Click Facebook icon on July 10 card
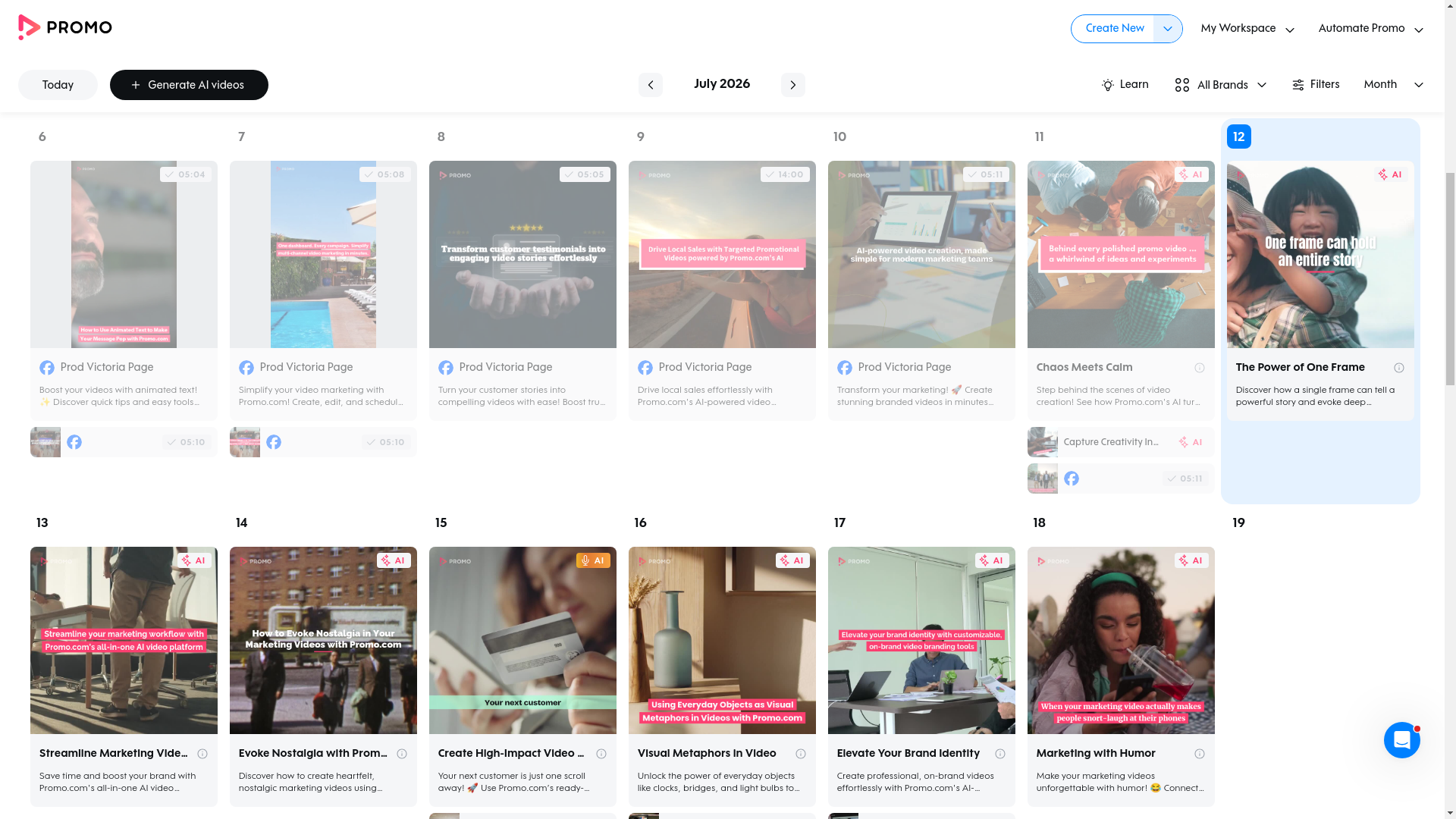This screenshot has width=1456, height=819. point(845,368)
